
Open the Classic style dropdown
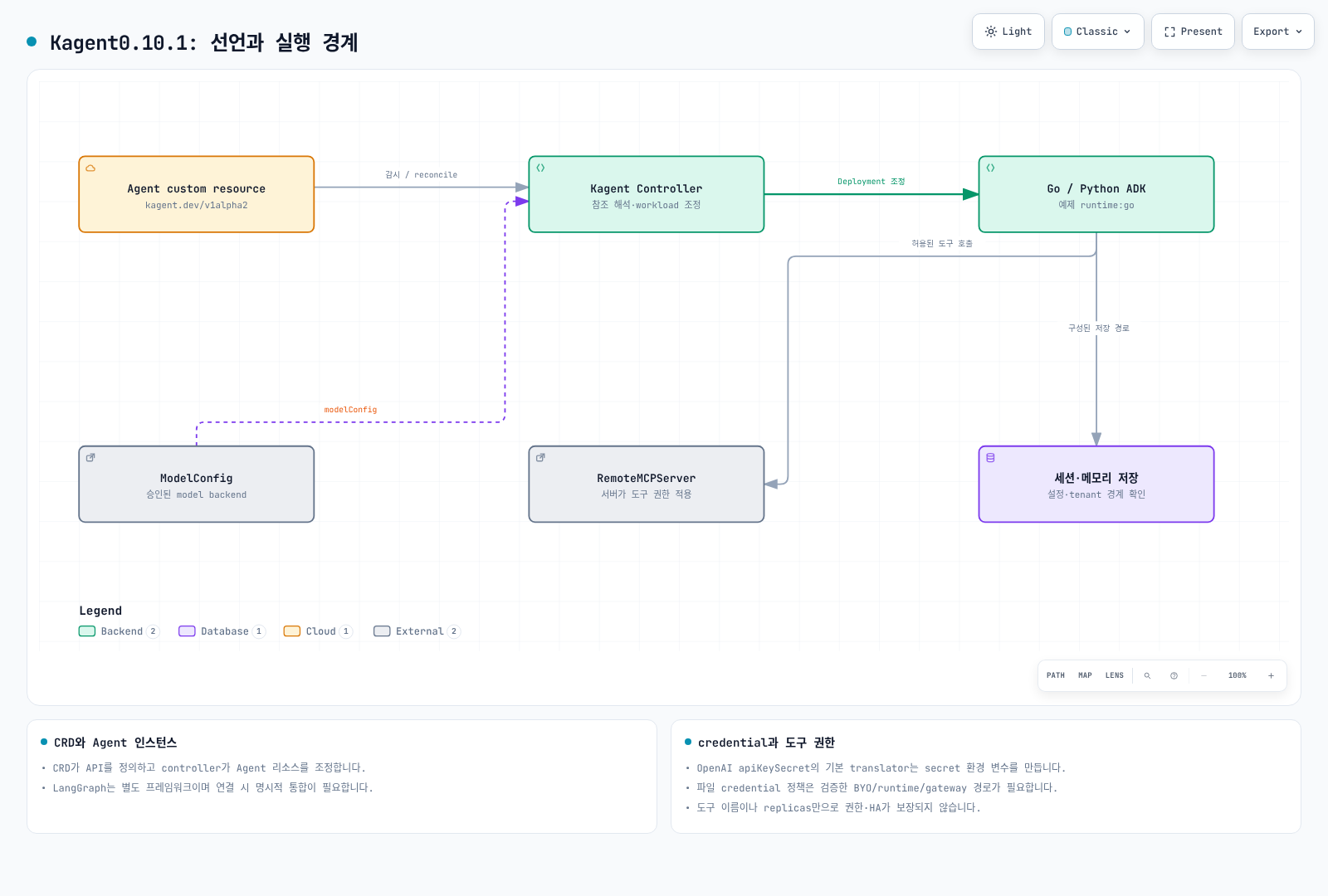pos(1097,32)
